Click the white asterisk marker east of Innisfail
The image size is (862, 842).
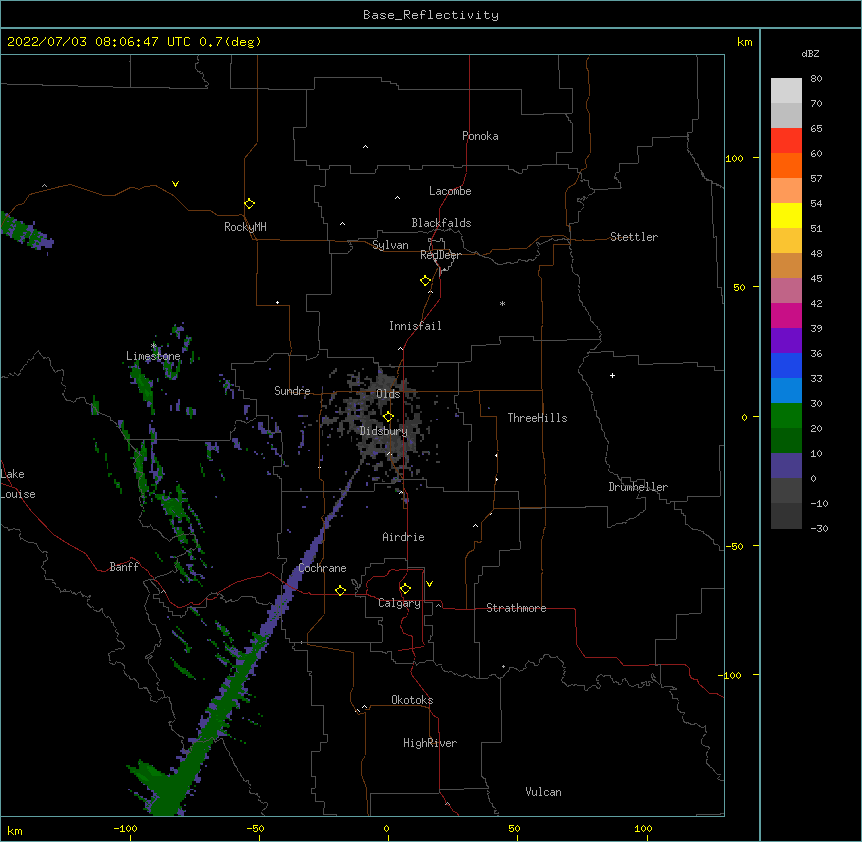[502, 303]
